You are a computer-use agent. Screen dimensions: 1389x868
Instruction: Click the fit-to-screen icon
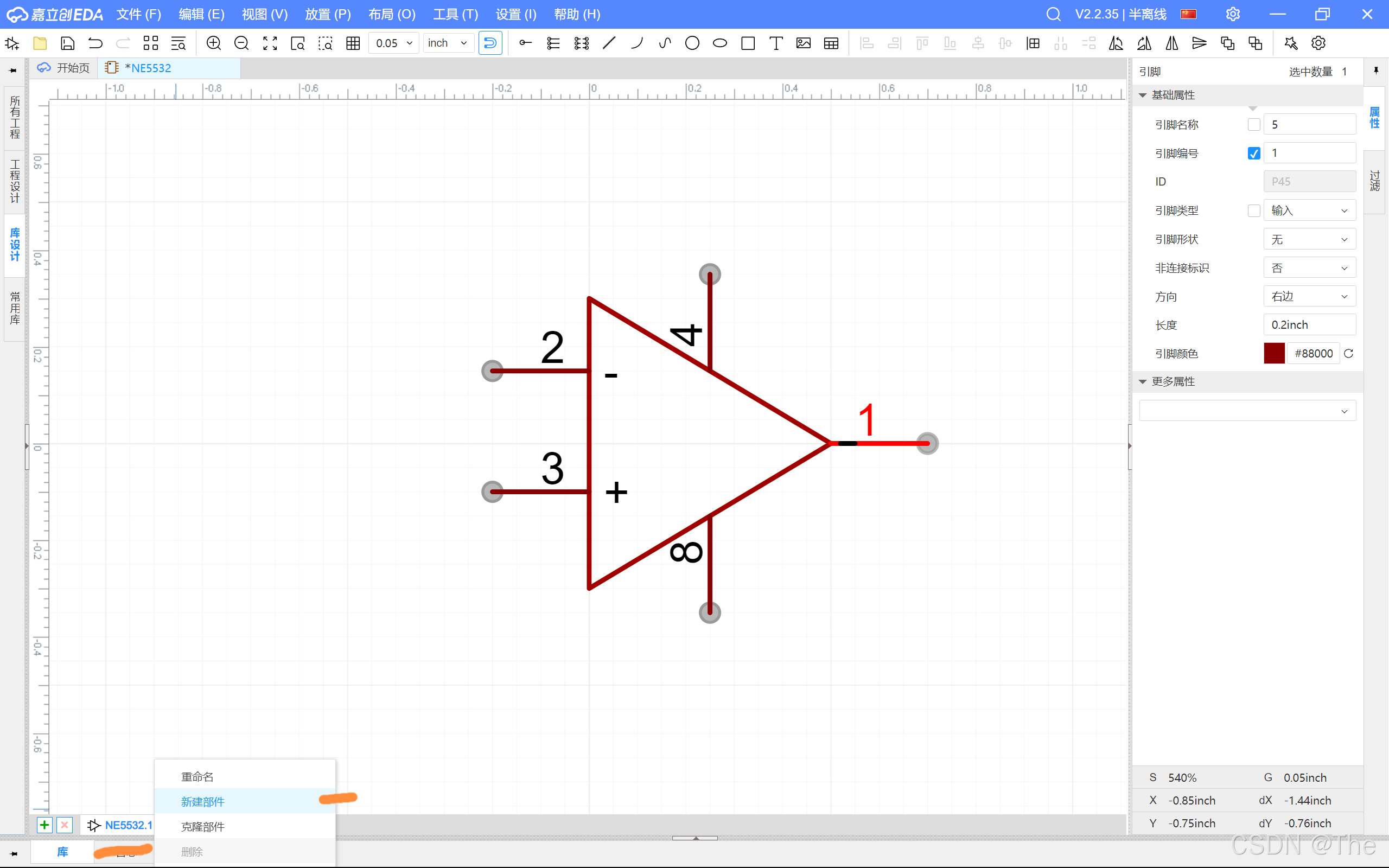coord(270,43)
